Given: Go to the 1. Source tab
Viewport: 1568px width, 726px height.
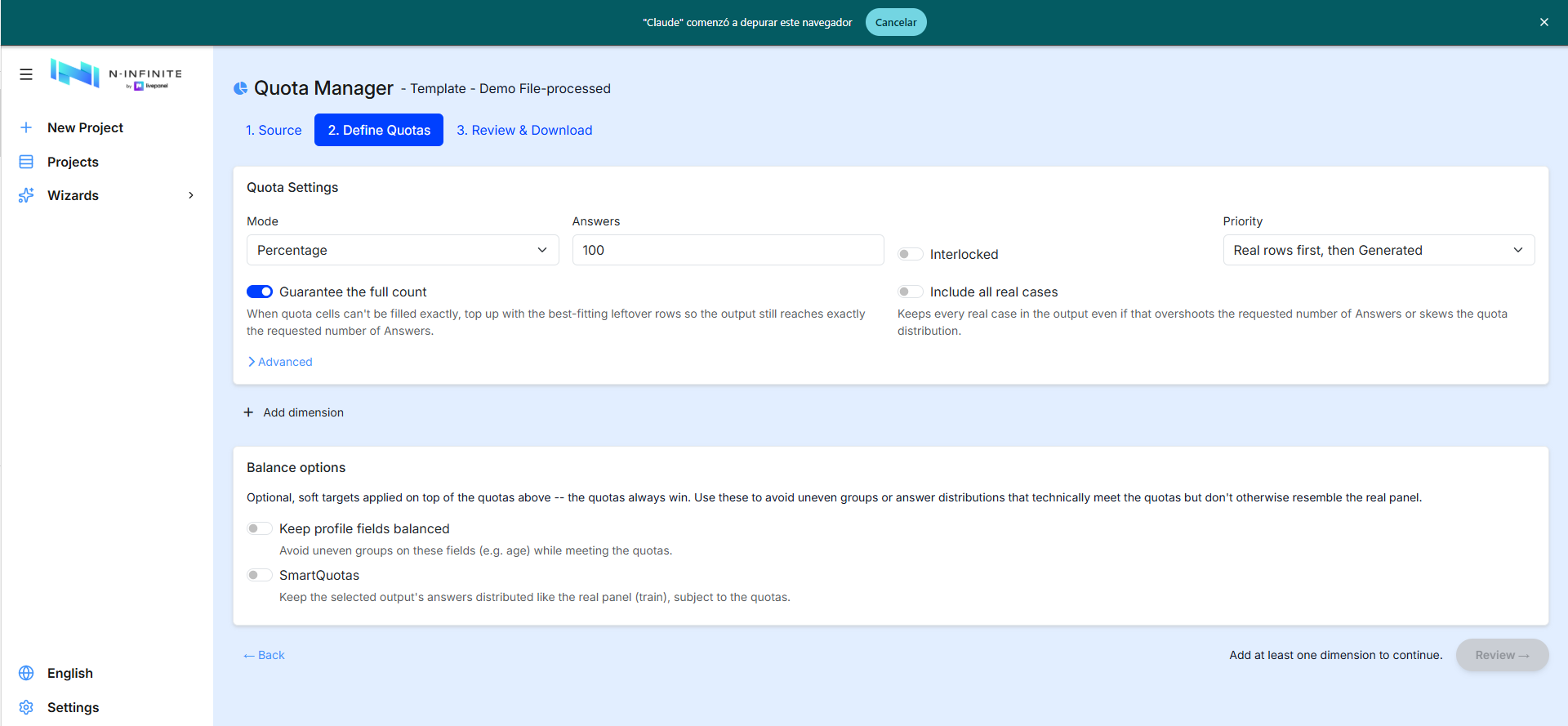Looking at the screenshot, I should coord(274,130).
